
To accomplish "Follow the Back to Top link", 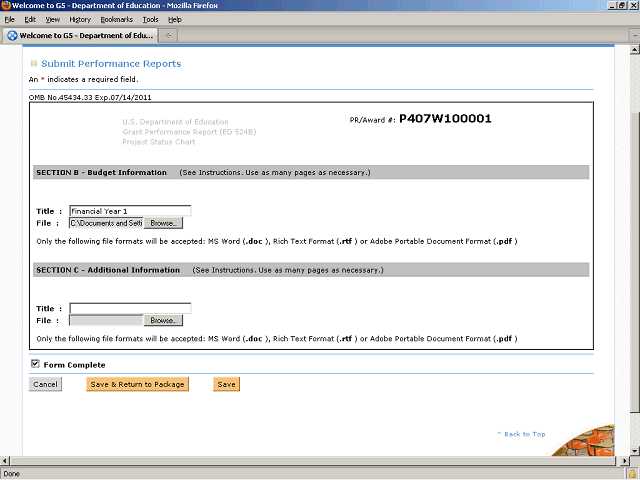I will (x=521, y=434).
